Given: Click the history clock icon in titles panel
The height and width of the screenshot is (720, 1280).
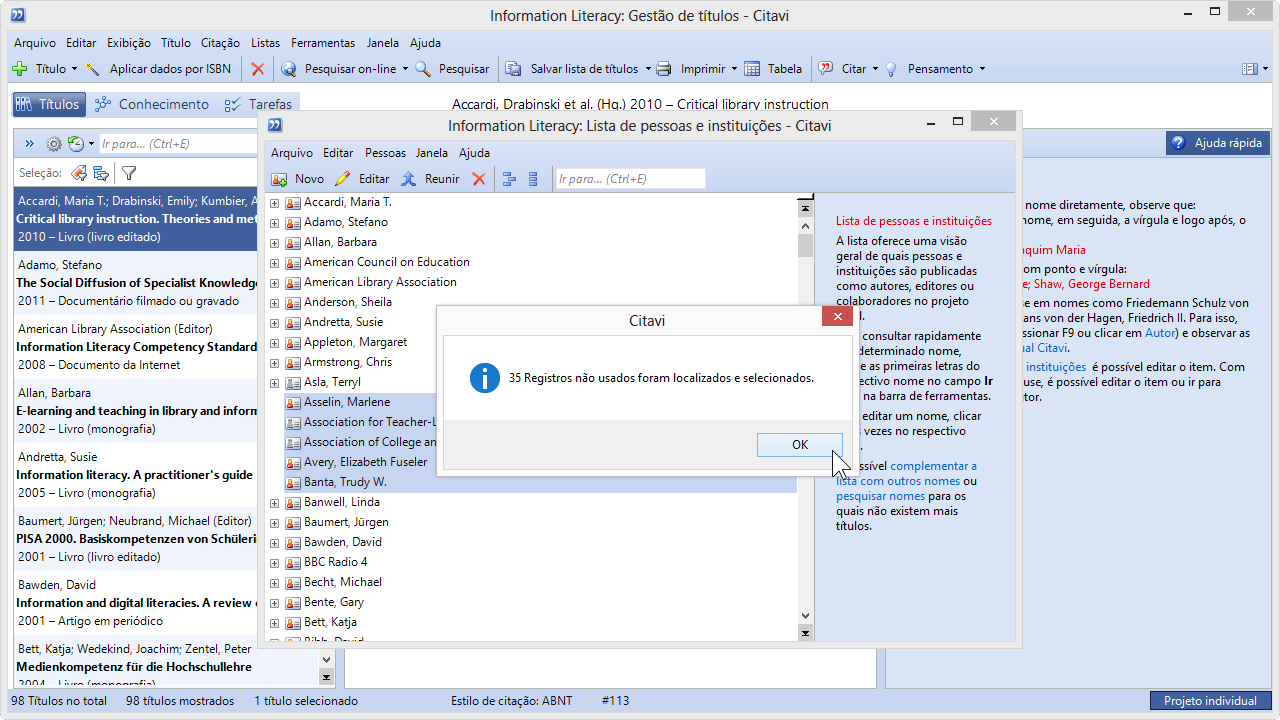Looking at the screenshot, I should [75, 144].
